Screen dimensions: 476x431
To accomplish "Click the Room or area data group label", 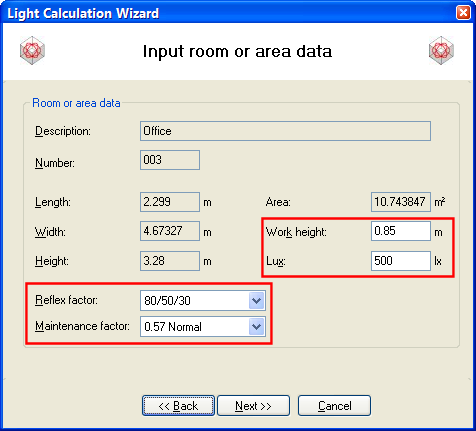I will (76, 103).
